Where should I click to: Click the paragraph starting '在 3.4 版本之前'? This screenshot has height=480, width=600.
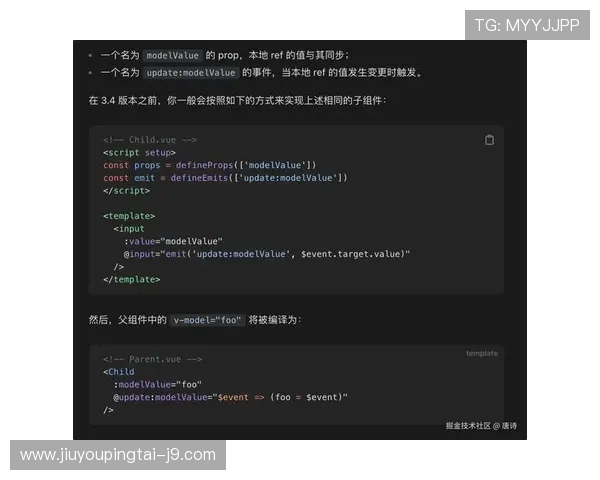pos(237,101)
